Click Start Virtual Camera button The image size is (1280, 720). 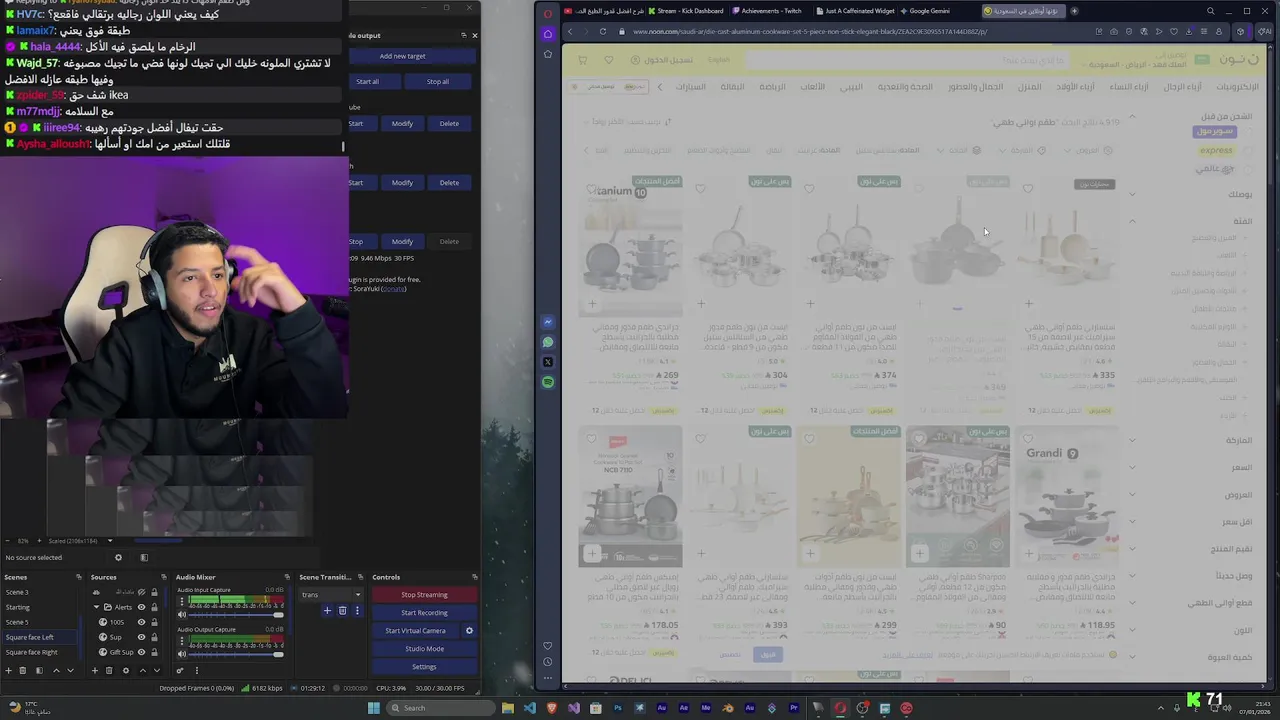(415, 631)
